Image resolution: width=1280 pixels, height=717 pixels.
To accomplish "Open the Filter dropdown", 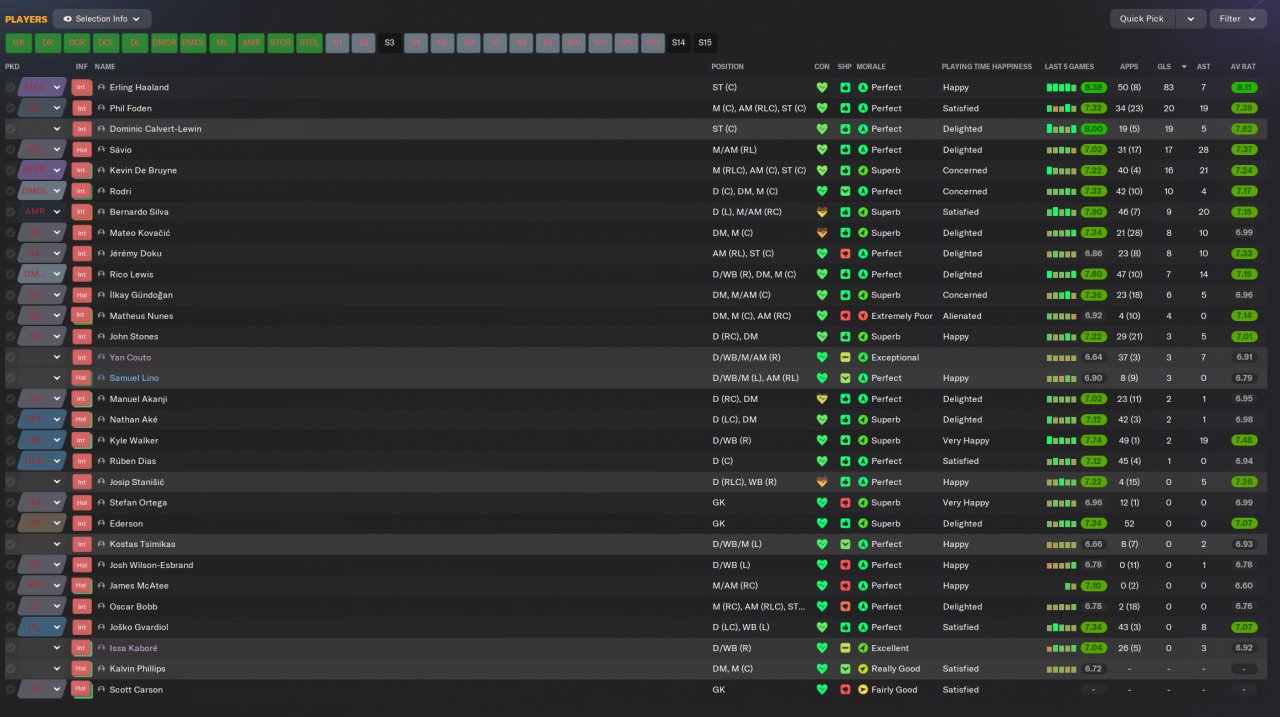I will click(1238, 19).
